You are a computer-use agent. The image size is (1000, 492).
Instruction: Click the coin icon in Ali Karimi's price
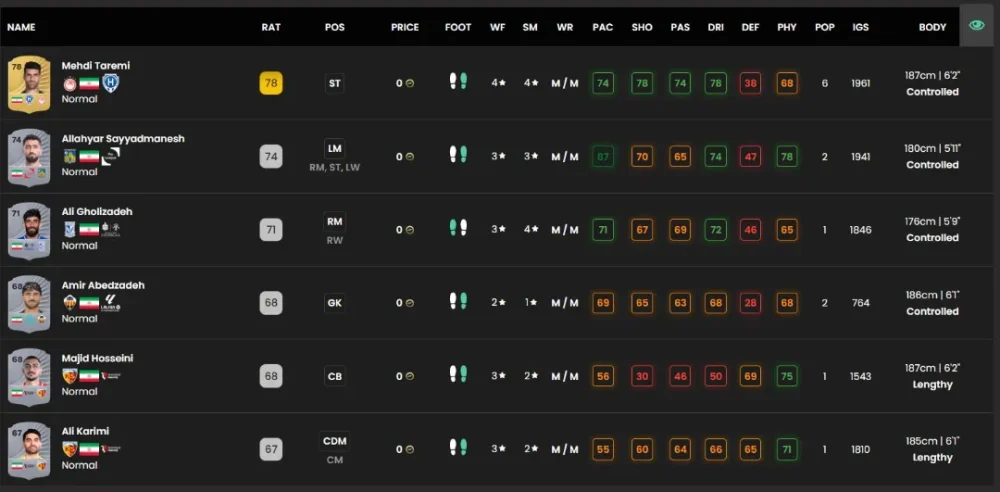410,449
